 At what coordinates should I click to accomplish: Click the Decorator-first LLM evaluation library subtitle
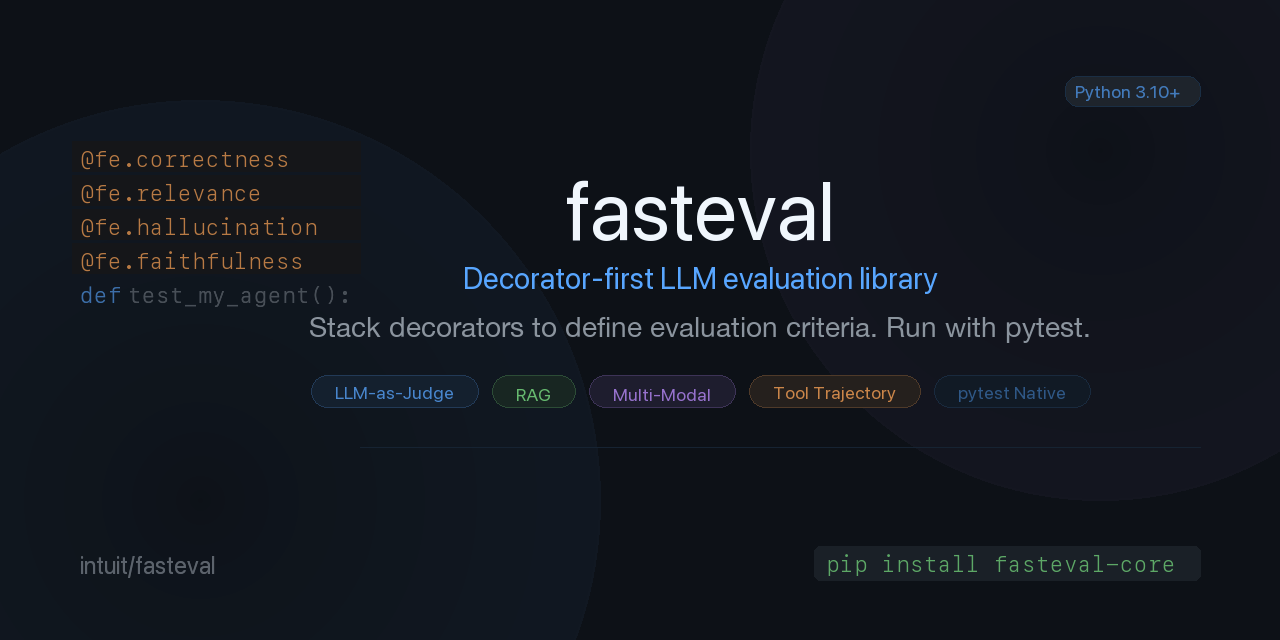tap(700, 279)
